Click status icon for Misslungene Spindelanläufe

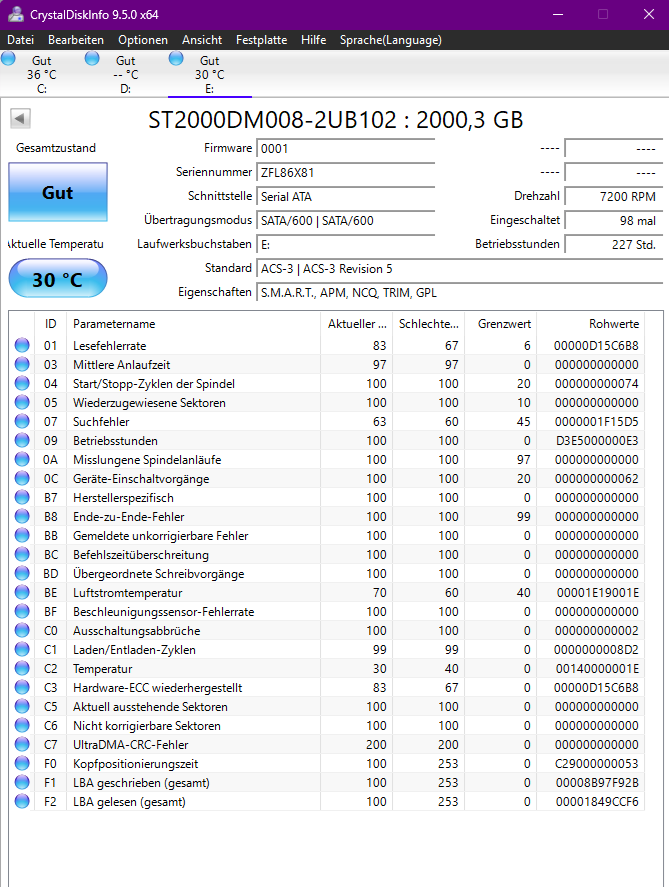point(22,459)
